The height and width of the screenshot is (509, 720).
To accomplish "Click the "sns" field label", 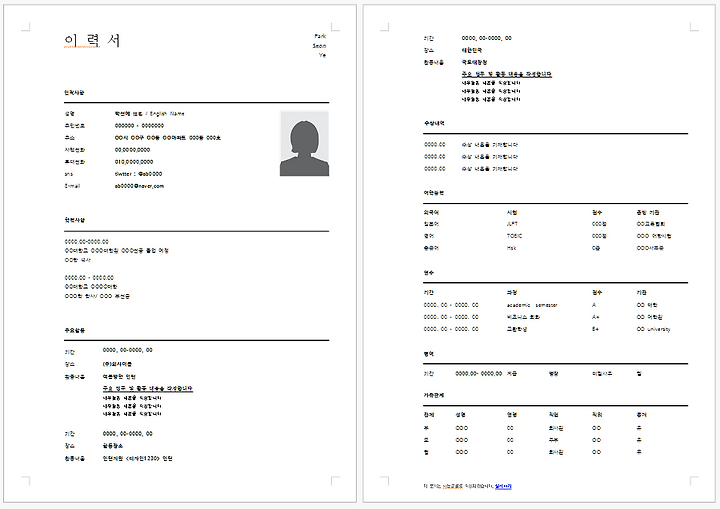I will [68, 174].
